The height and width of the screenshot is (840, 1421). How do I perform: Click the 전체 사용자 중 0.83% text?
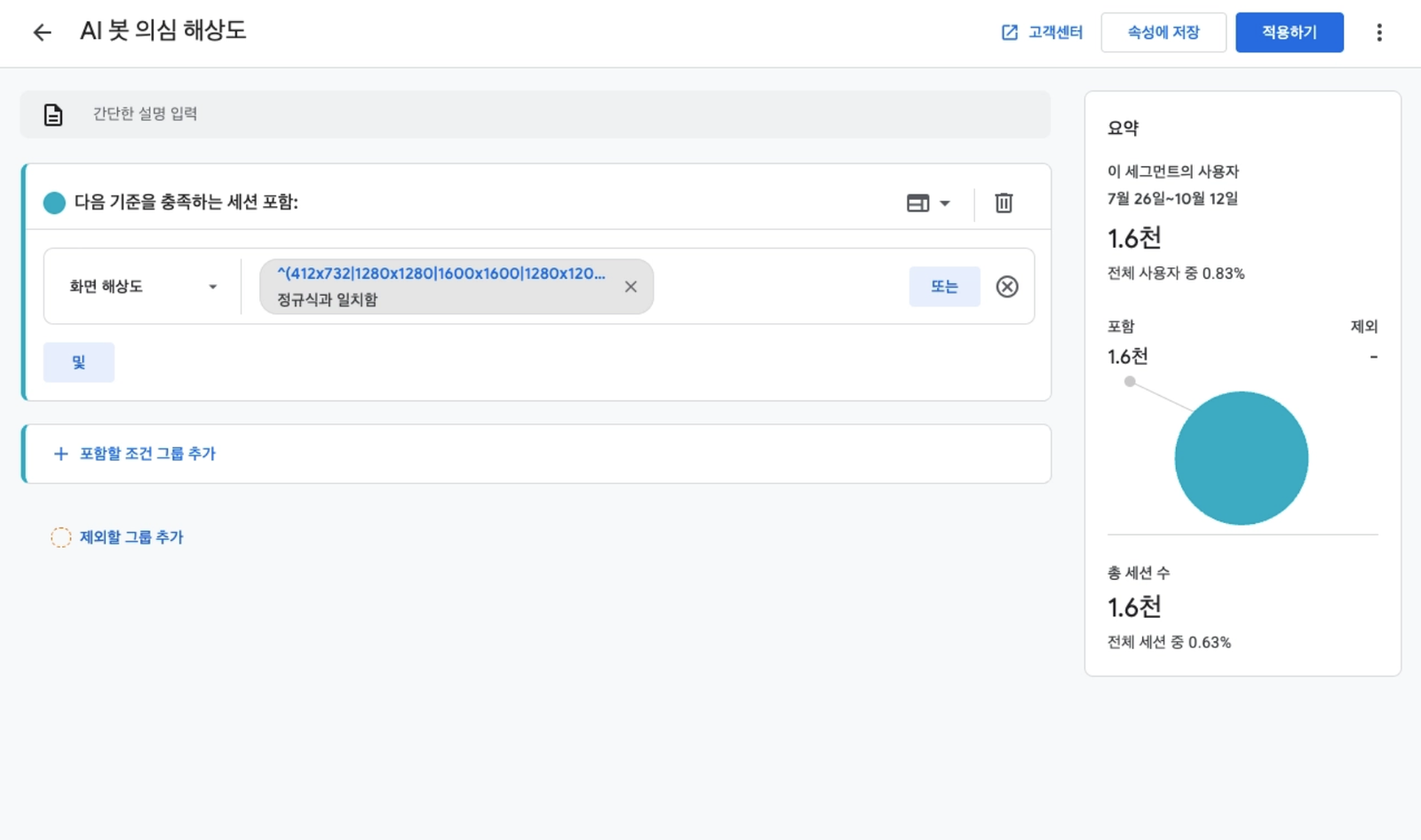coord(1176,273)
